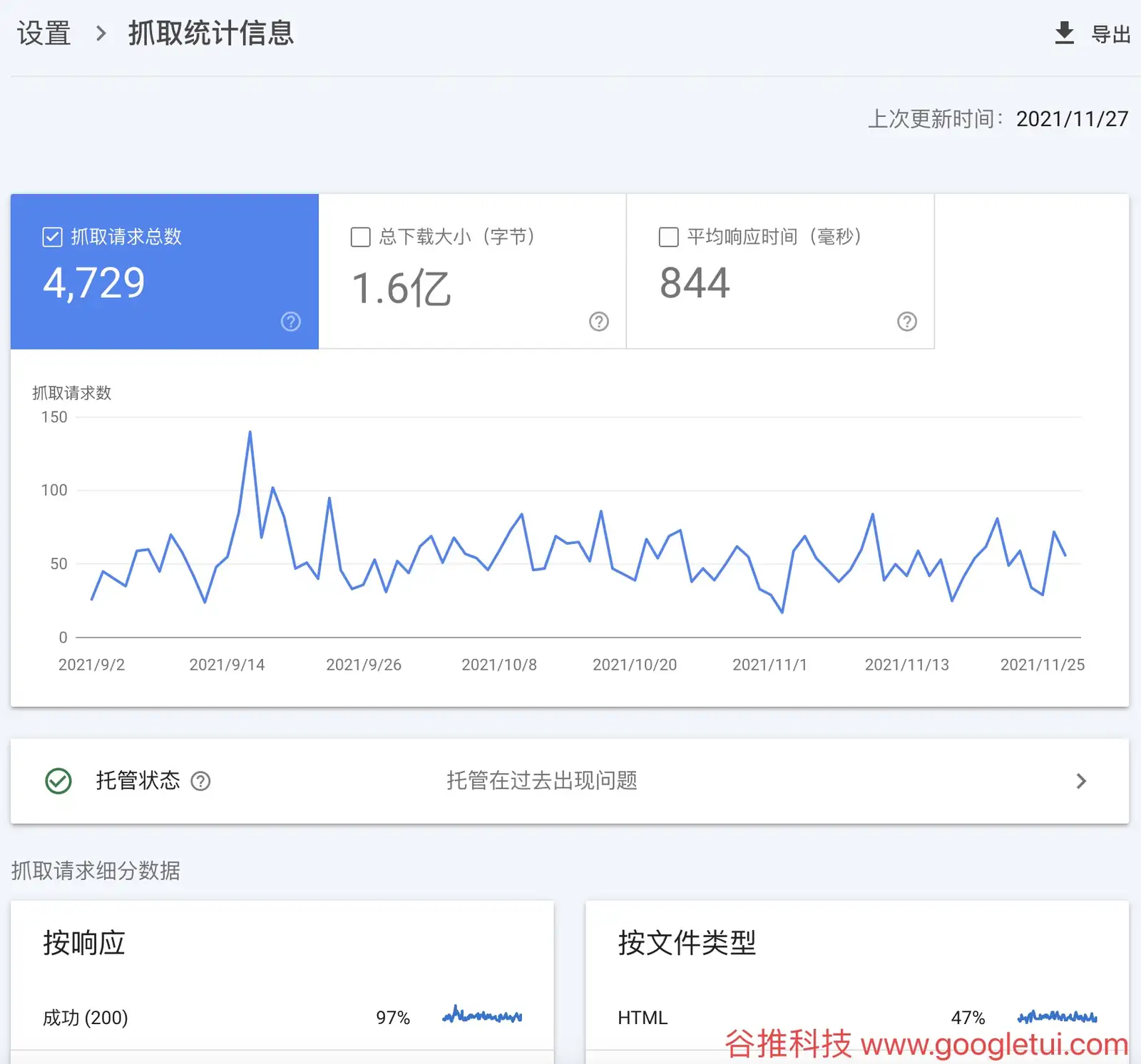Click the 2021/10/20 axis label
This screenshot has height=1064, width=1141.
point(635,665)
